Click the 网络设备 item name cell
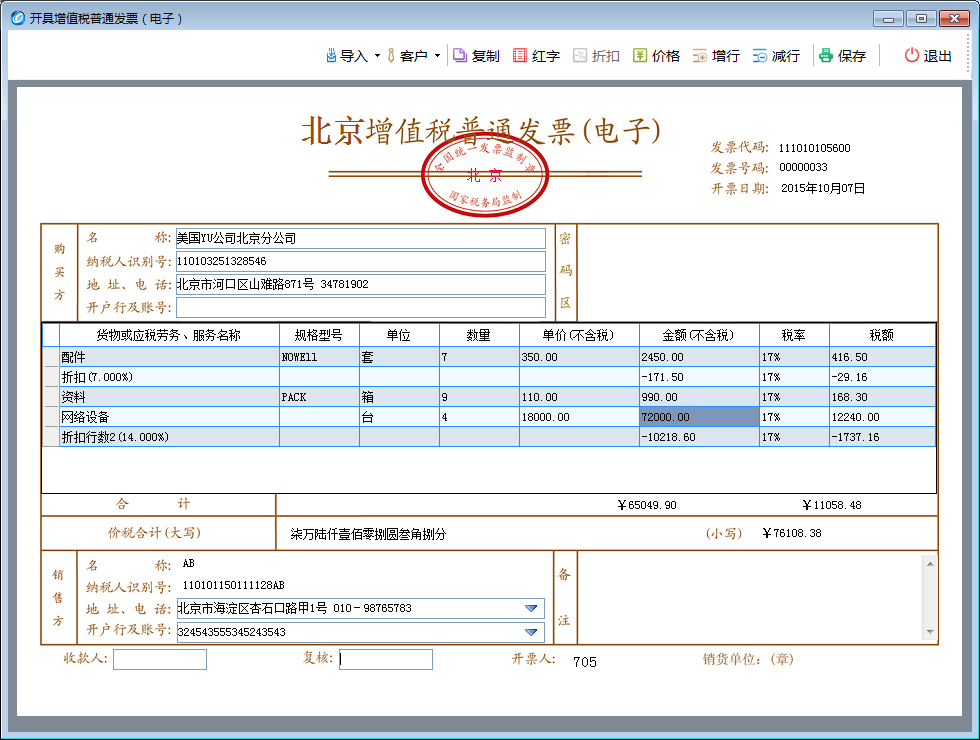Screen dimensions: 980x740 click(169, 417)
